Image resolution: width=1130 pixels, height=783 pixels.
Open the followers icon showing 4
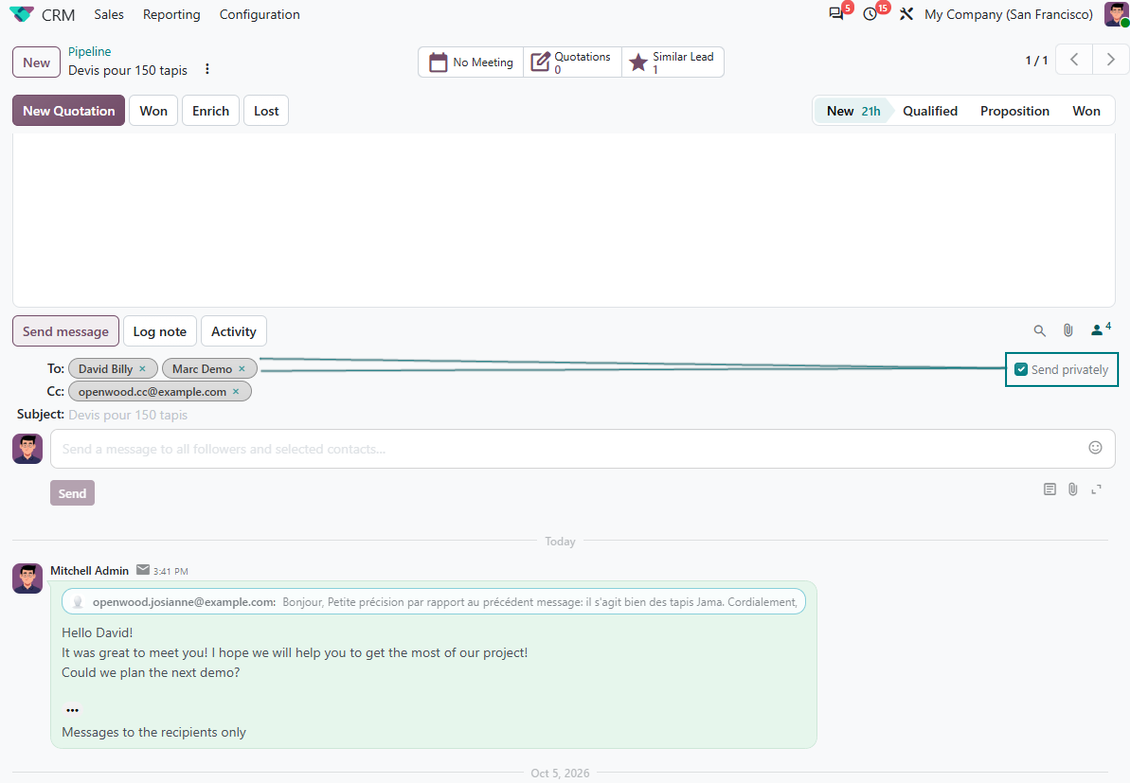pyautogui.click(x=1100, y=329)
